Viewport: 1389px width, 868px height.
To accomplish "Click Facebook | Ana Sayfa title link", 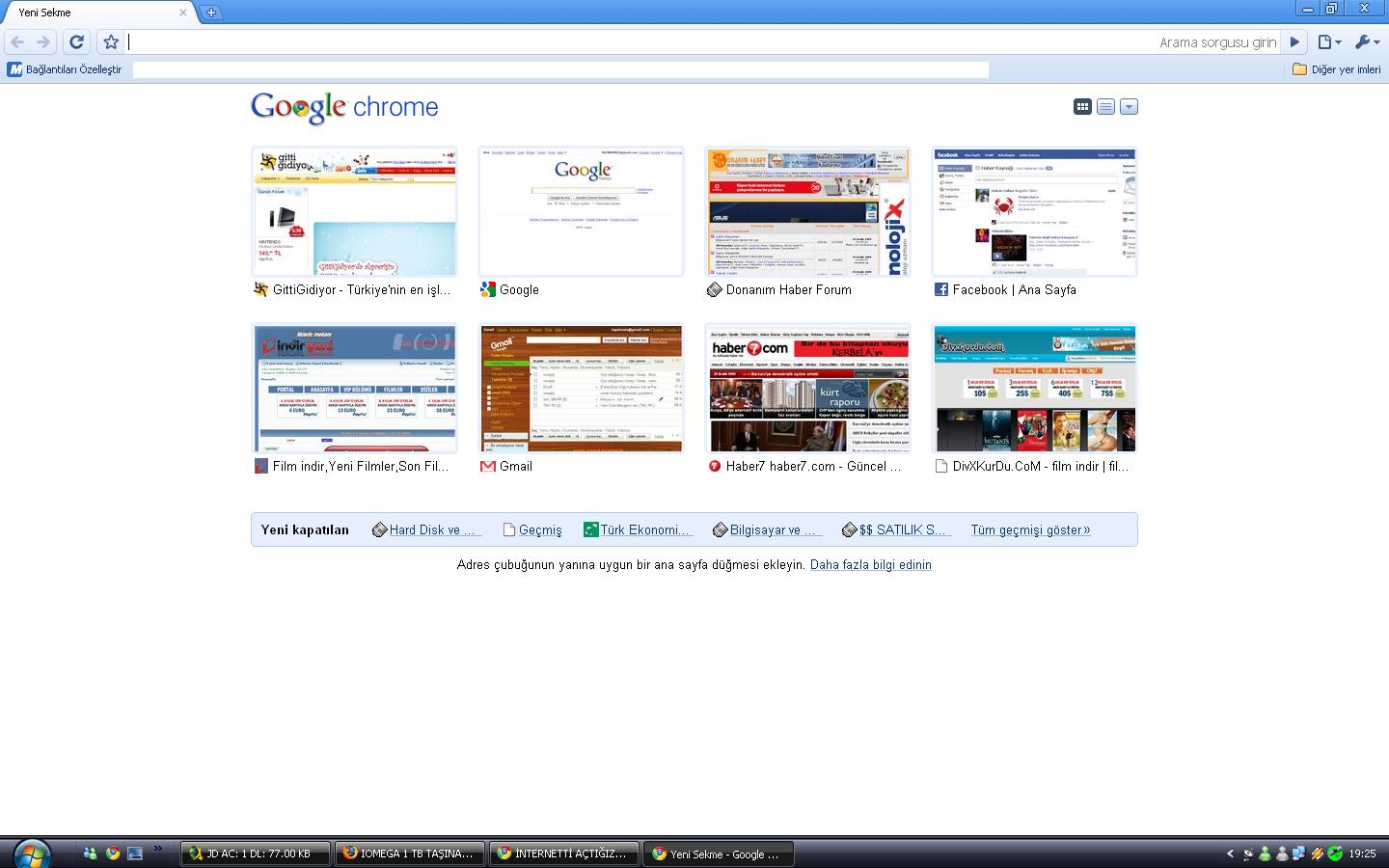I will coord(1015,289).
